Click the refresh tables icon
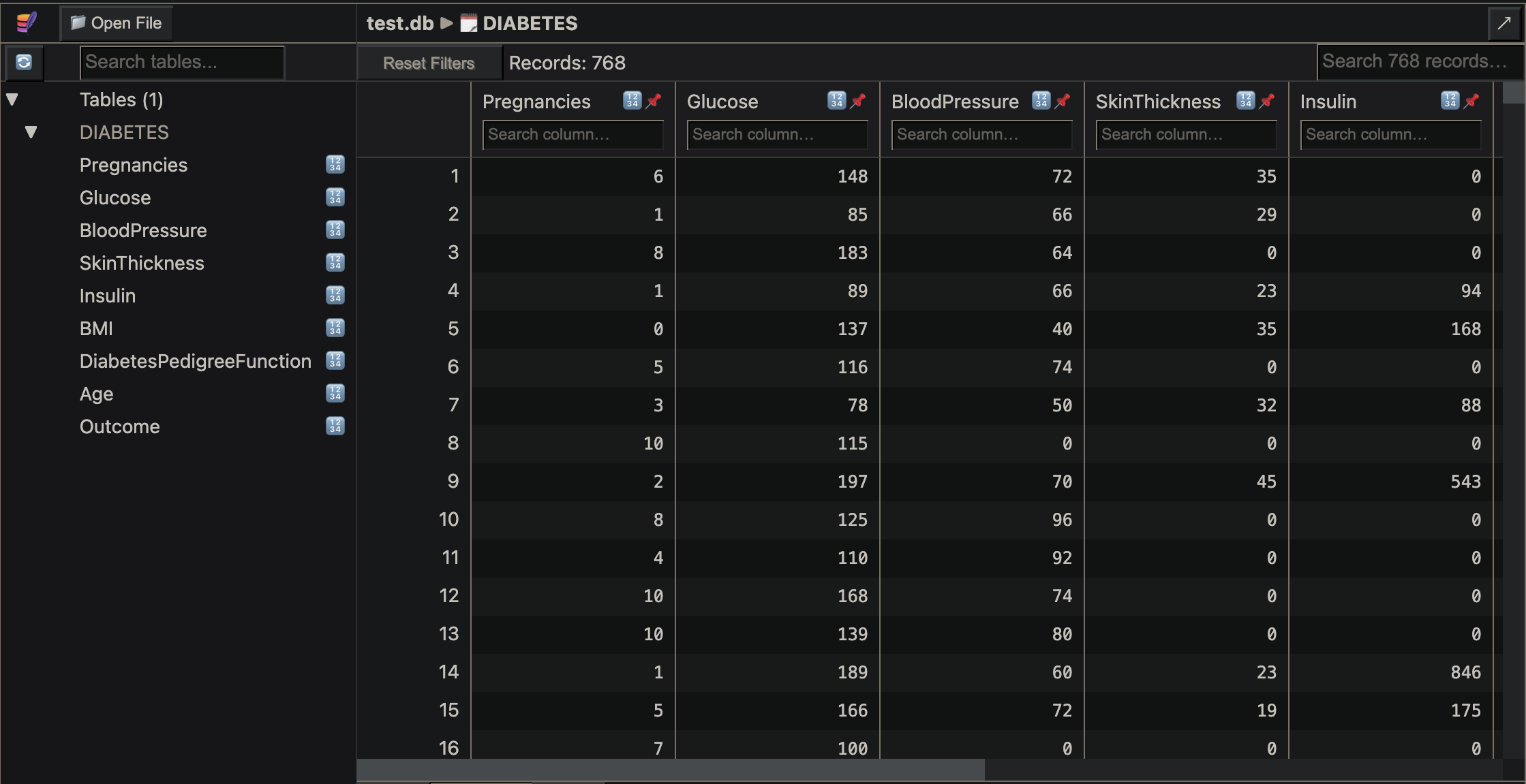 24,62
